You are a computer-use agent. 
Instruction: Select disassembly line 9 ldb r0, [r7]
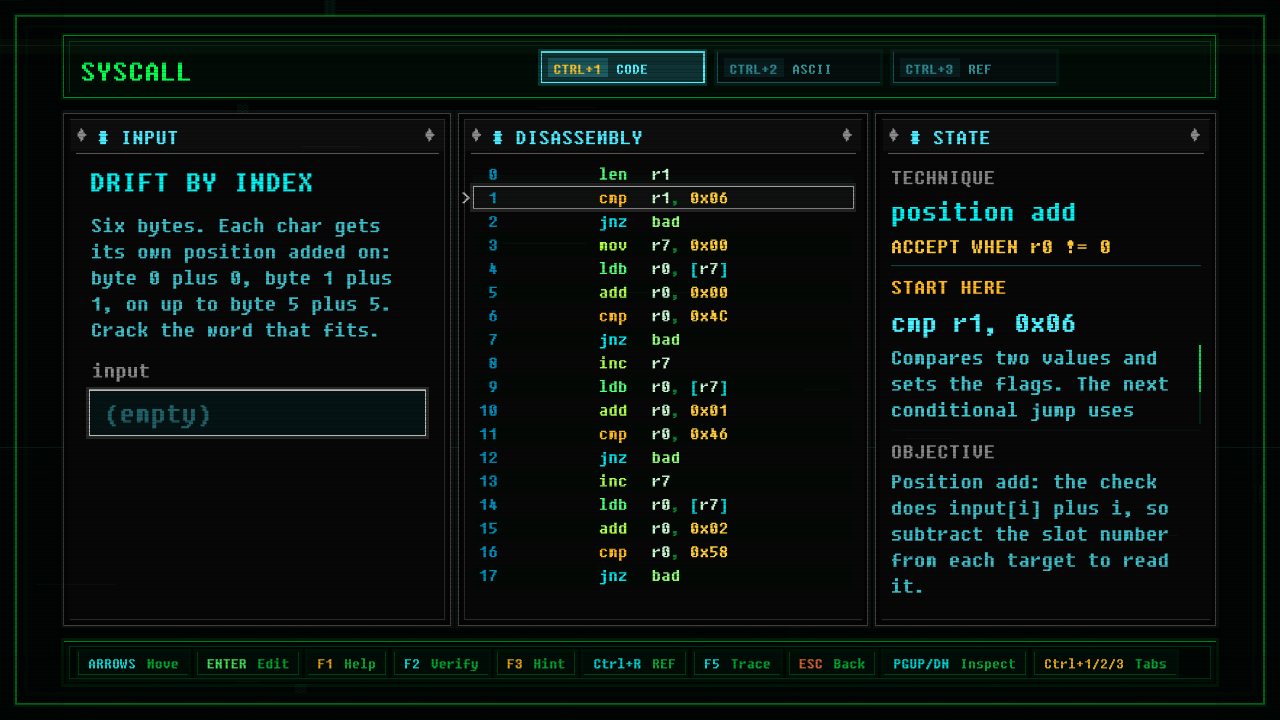pos(664,387)
